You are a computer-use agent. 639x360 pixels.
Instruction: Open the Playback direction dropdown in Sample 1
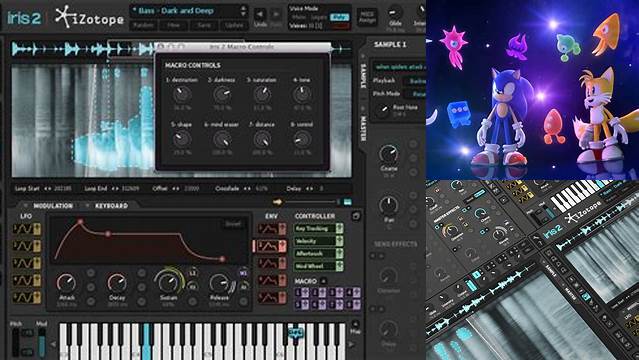pos(415,81)
